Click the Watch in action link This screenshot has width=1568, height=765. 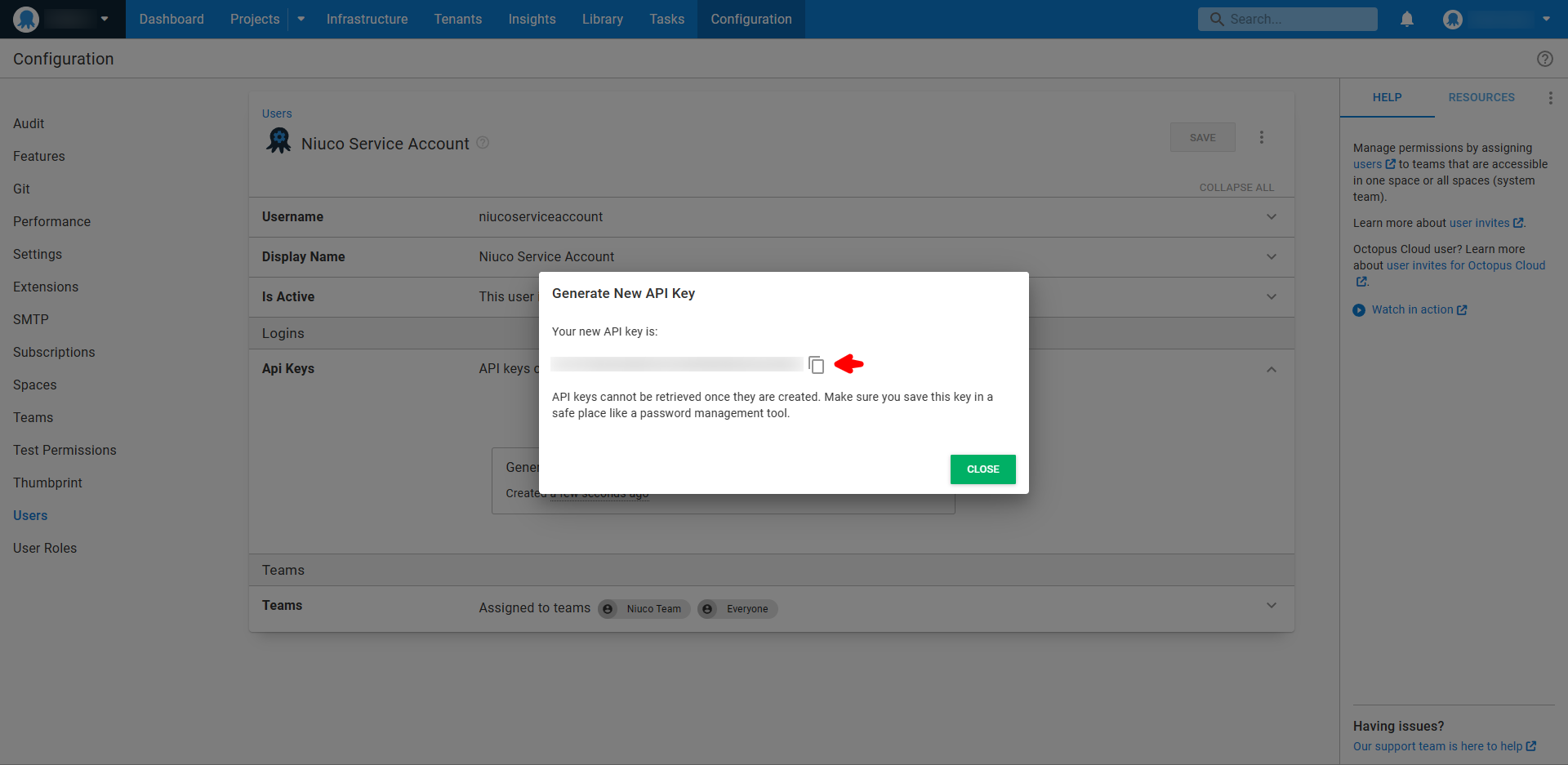point(1419,309)
